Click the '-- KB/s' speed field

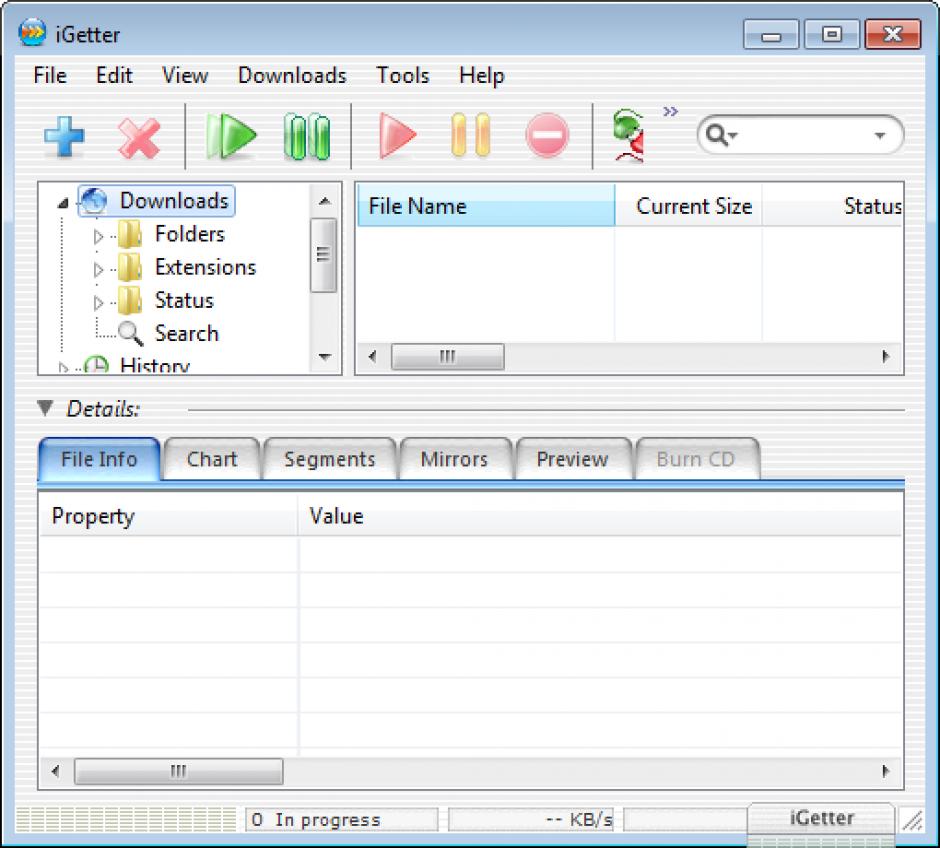coord(531,819)
